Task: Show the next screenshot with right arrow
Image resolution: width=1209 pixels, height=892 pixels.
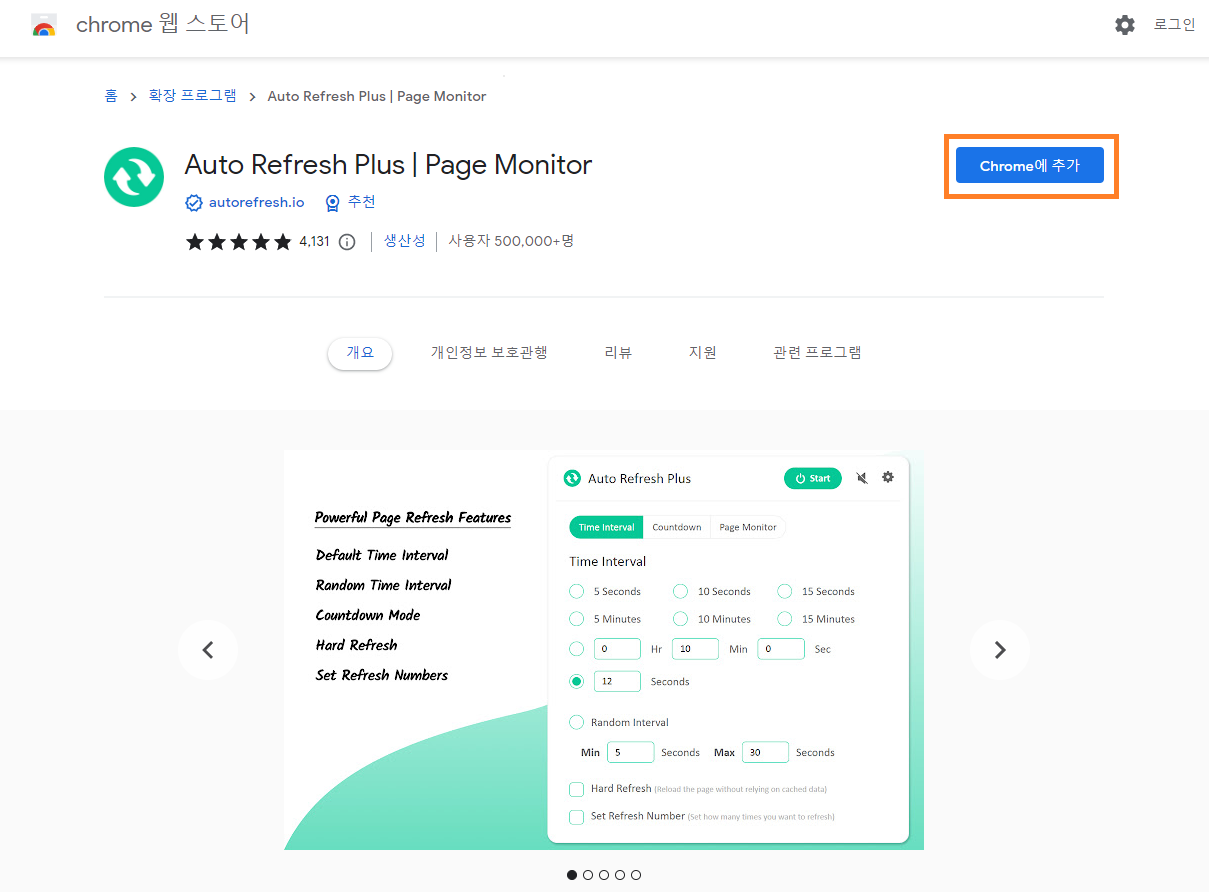Action: click(x=1000, y=650)
